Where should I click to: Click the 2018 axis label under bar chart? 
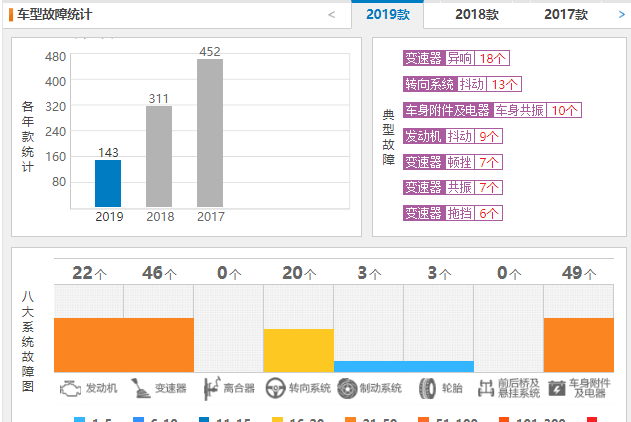click(160, 217)
